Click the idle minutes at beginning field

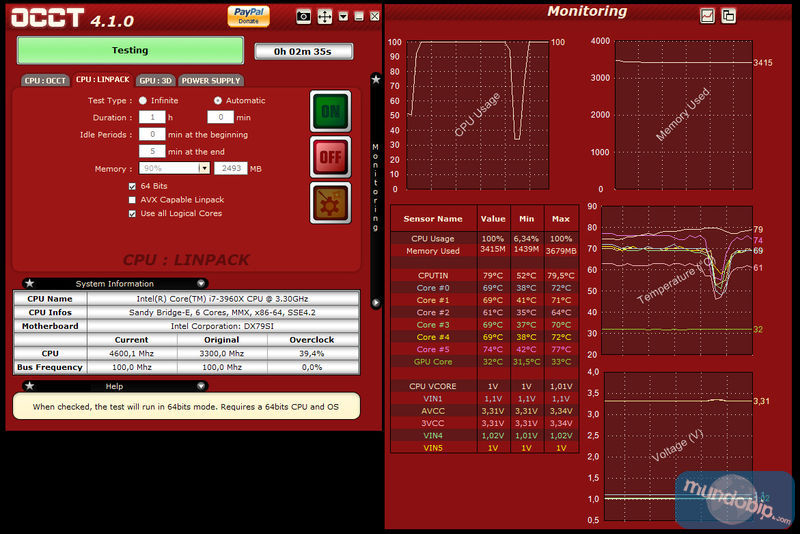click(x=152, y=134)
